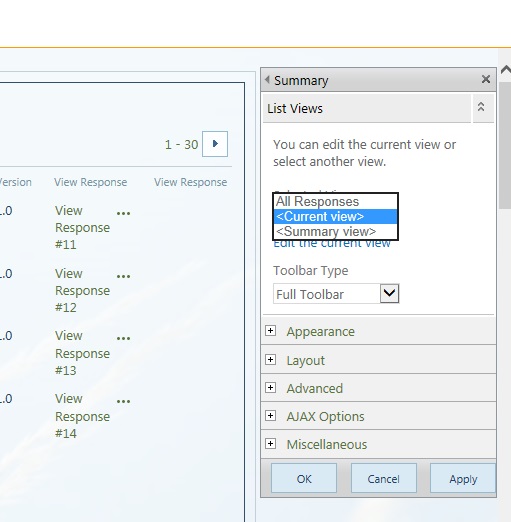Click the OK button

(x=304, y=478)
